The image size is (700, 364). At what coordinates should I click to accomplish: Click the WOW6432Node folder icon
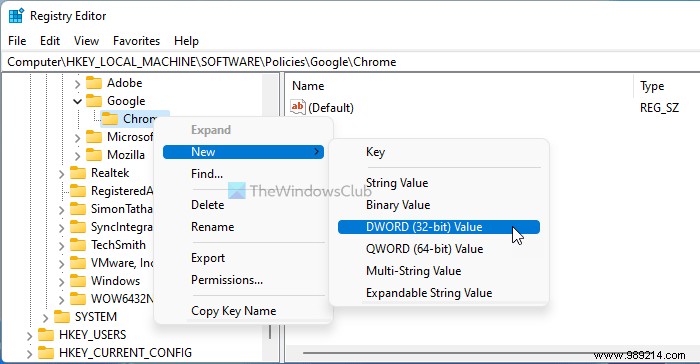(x=78, y=298)
